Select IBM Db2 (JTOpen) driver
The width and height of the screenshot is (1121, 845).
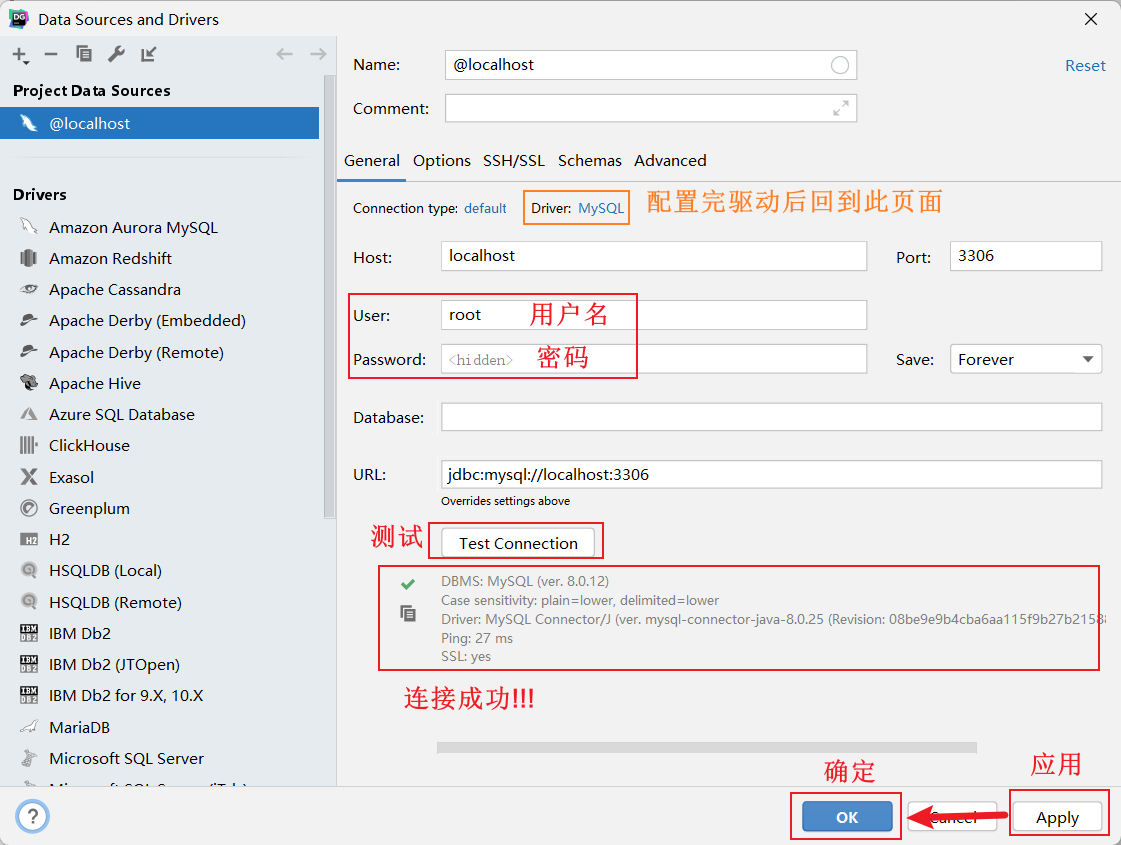[x=114, y=664]
